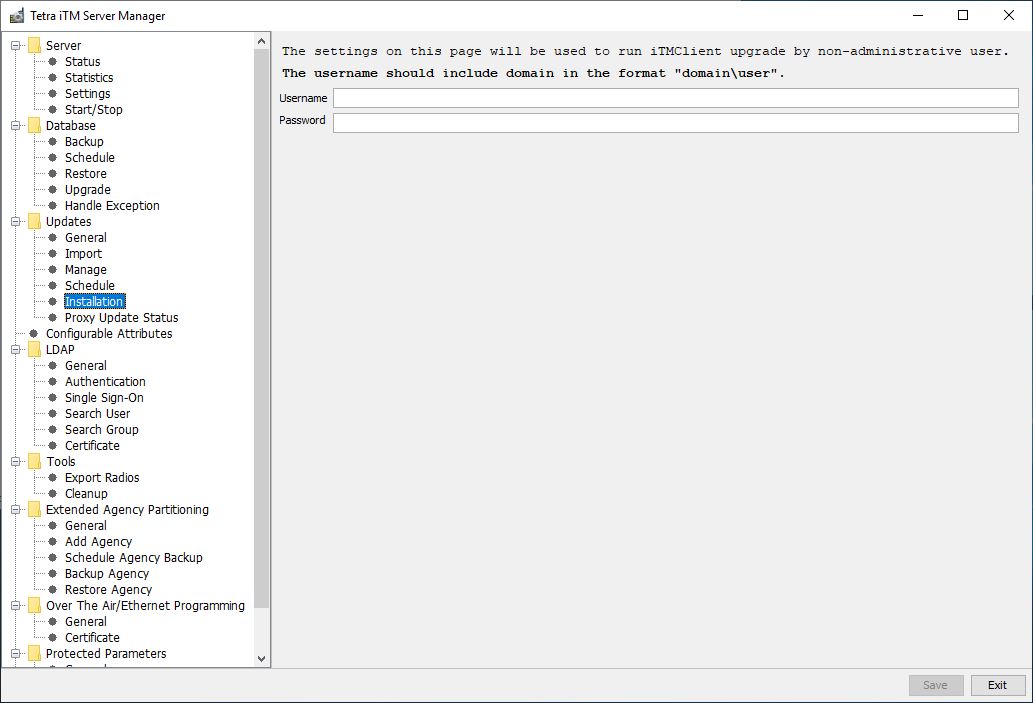Click the Updates folder icon
The height and width of the screenshot is (703, 1033).
pyautogui.click(x=34, y=221)
